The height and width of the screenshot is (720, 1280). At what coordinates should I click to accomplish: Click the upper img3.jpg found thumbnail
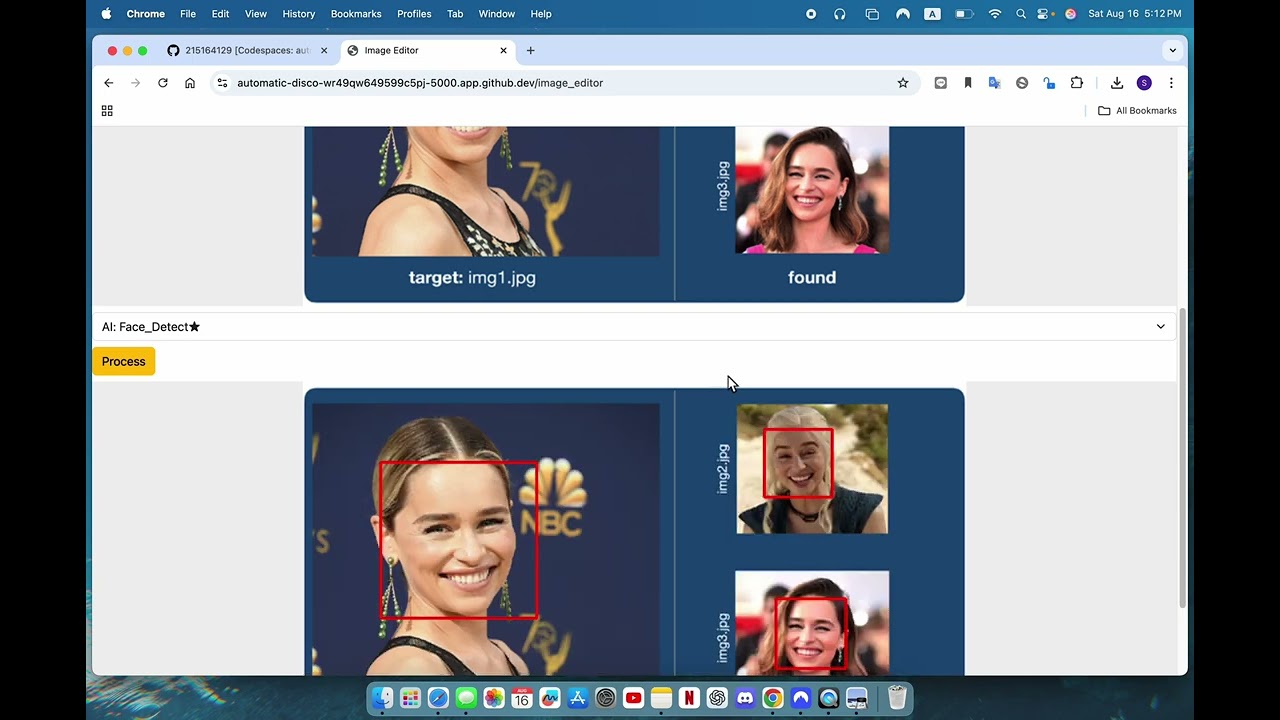pyautogui.click(x=812, y=190)
